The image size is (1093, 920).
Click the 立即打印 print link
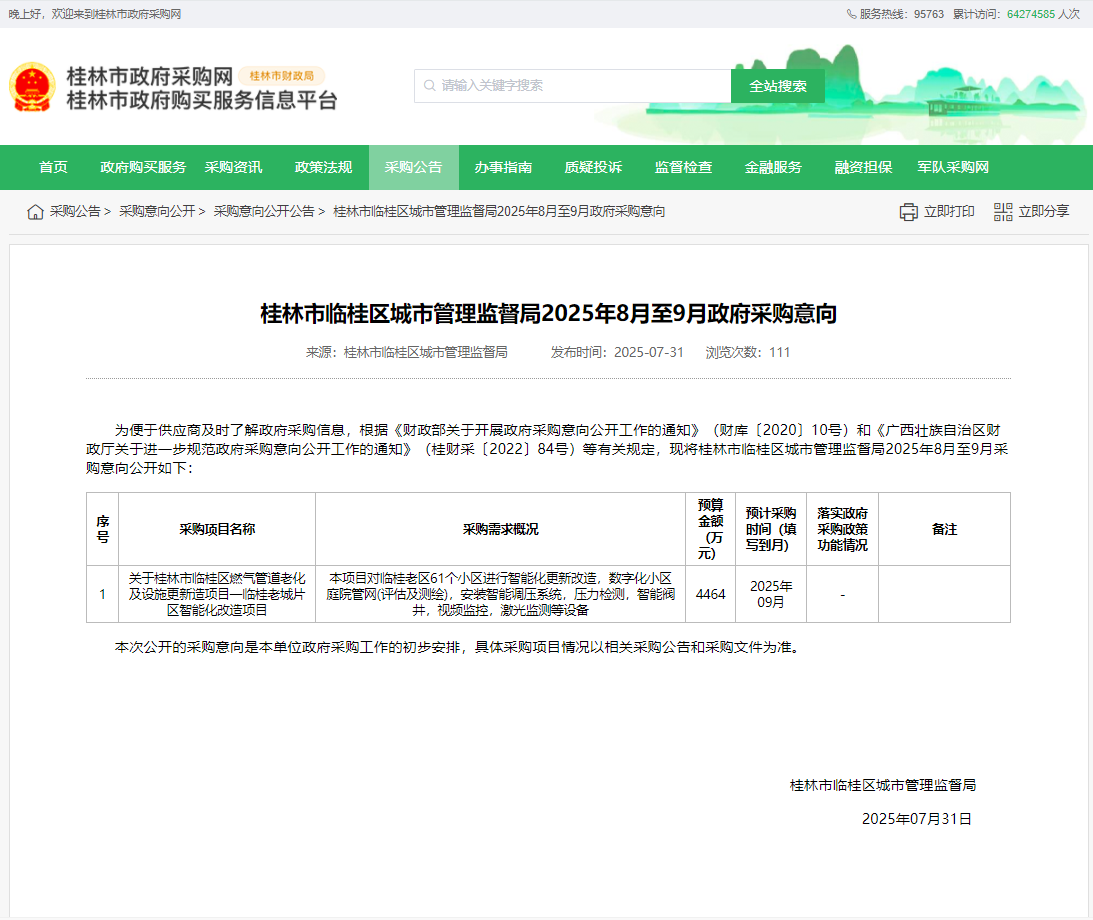coord(948,212)
